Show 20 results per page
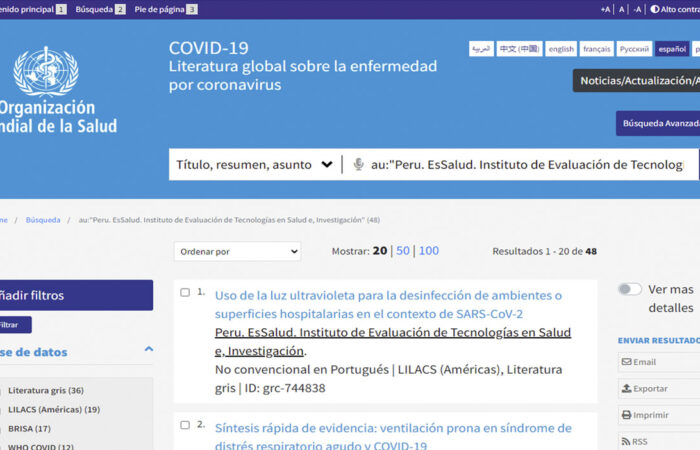The image size is (700, 450). click(x=380, y=251)
